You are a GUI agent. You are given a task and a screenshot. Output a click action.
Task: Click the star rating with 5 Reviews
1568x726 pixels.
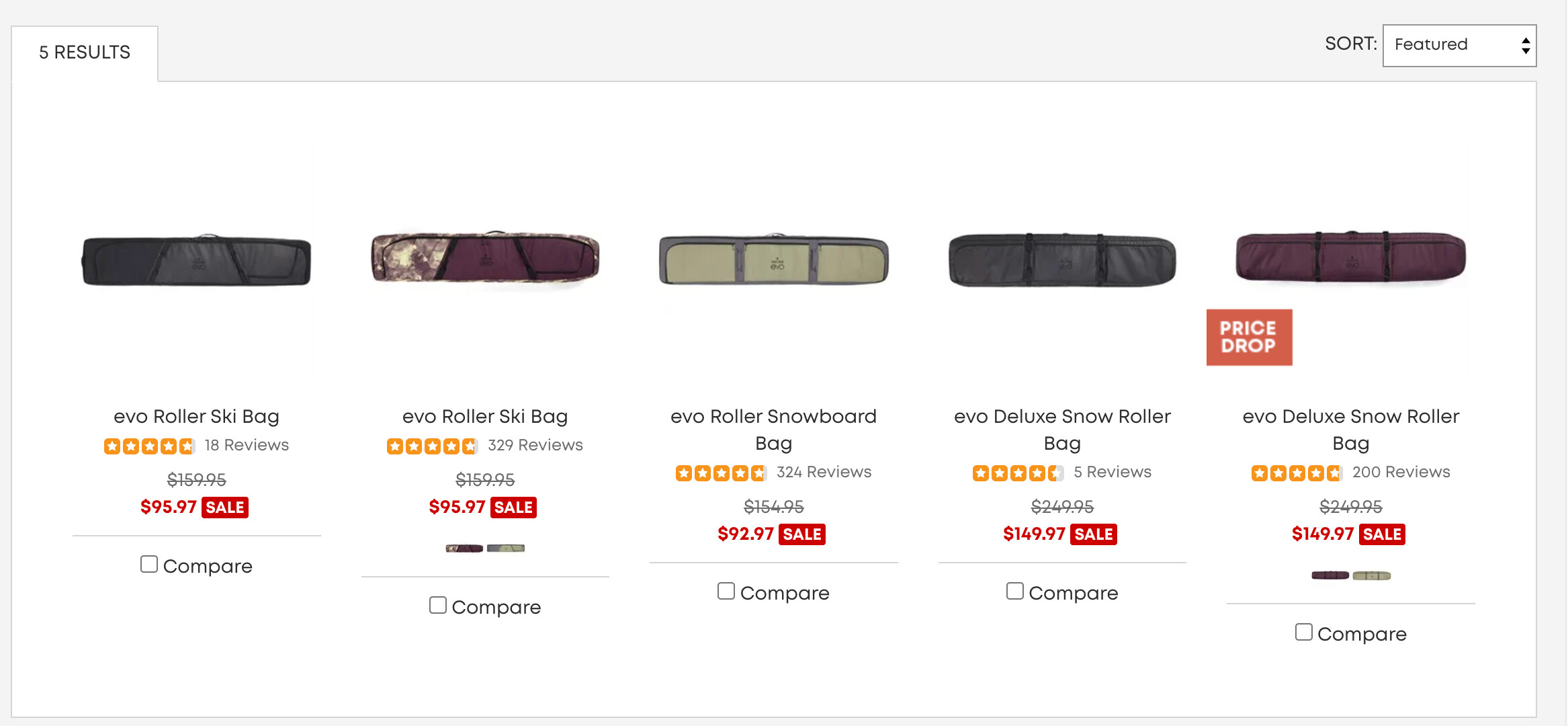coord(1018,473)
